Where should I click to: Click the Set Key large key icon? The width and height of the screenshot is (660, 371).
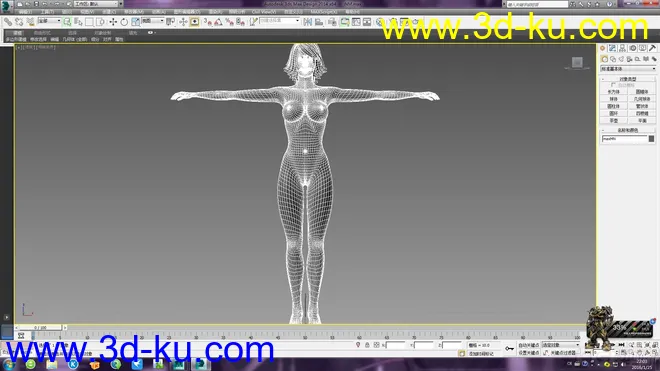pyautogui.click(x=509, y=348)
